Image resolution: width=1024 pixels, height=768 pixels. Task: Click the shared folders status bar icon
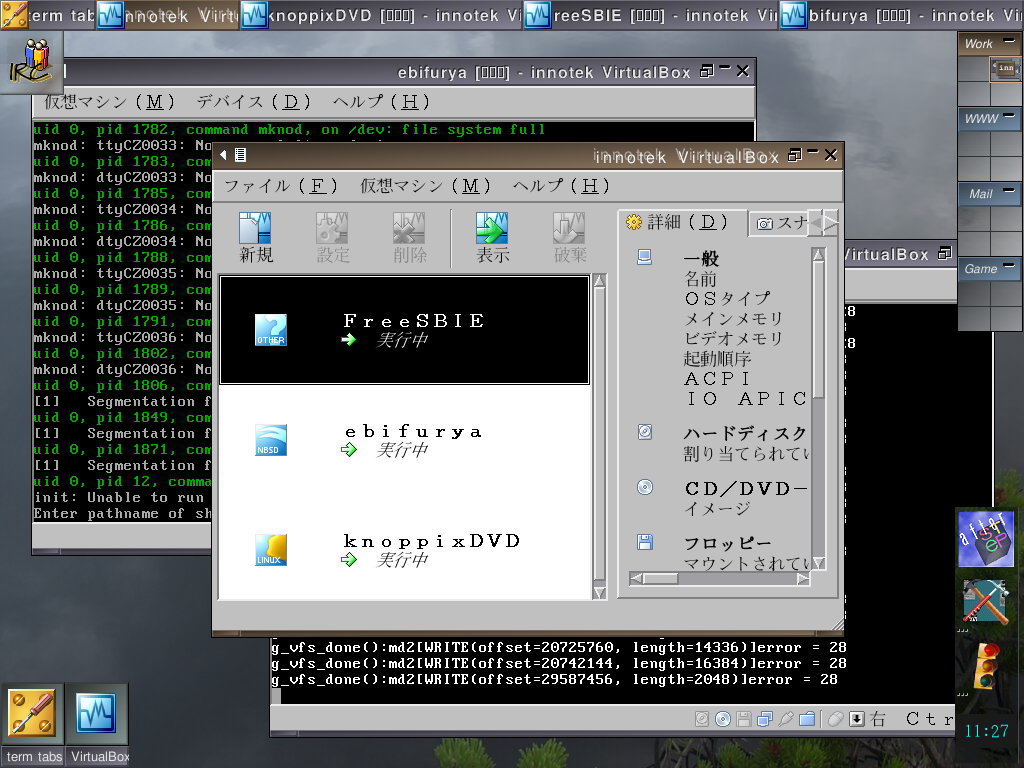tap(807, 719)
